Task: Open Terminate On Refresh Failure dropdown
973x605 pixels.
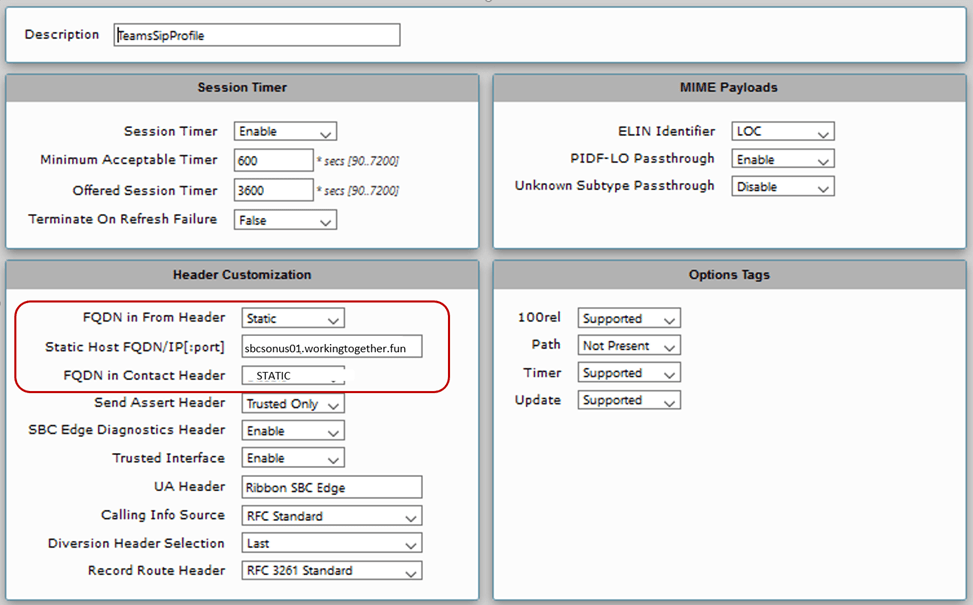Action: (x=285, y=220)
